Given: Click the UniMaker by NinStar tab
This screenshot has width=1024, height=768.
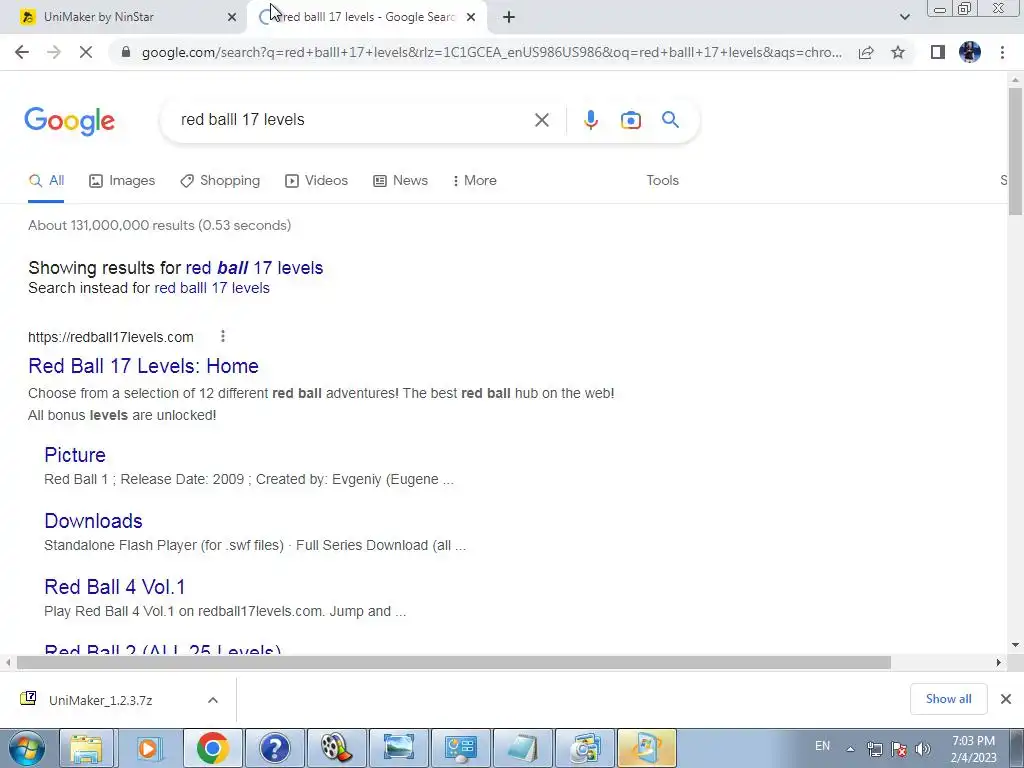Looking at the screenshot, I should [x=123, y=18].
